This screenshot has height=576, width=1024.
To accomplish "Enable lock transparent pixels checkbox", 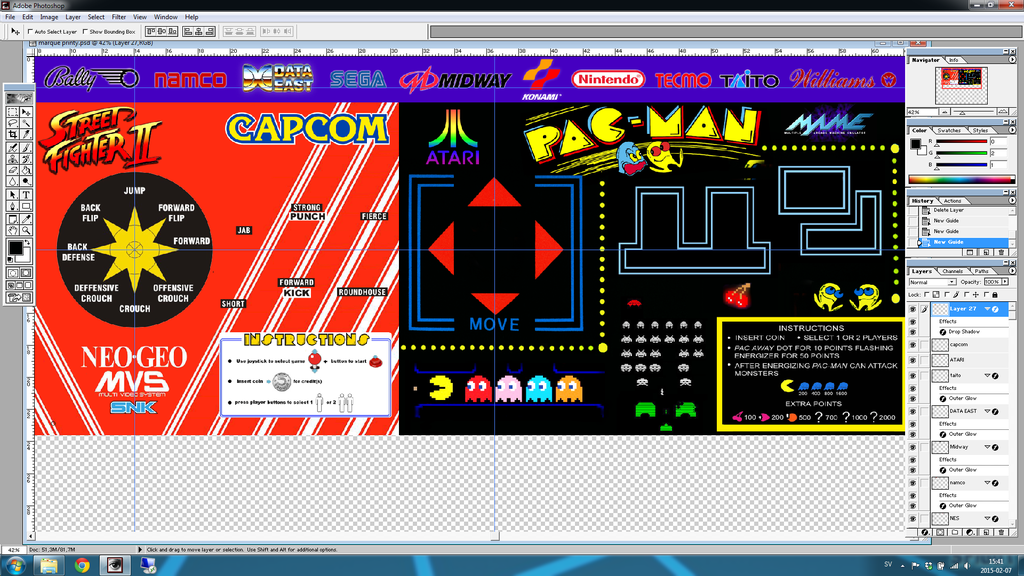I will click(927, 295).
